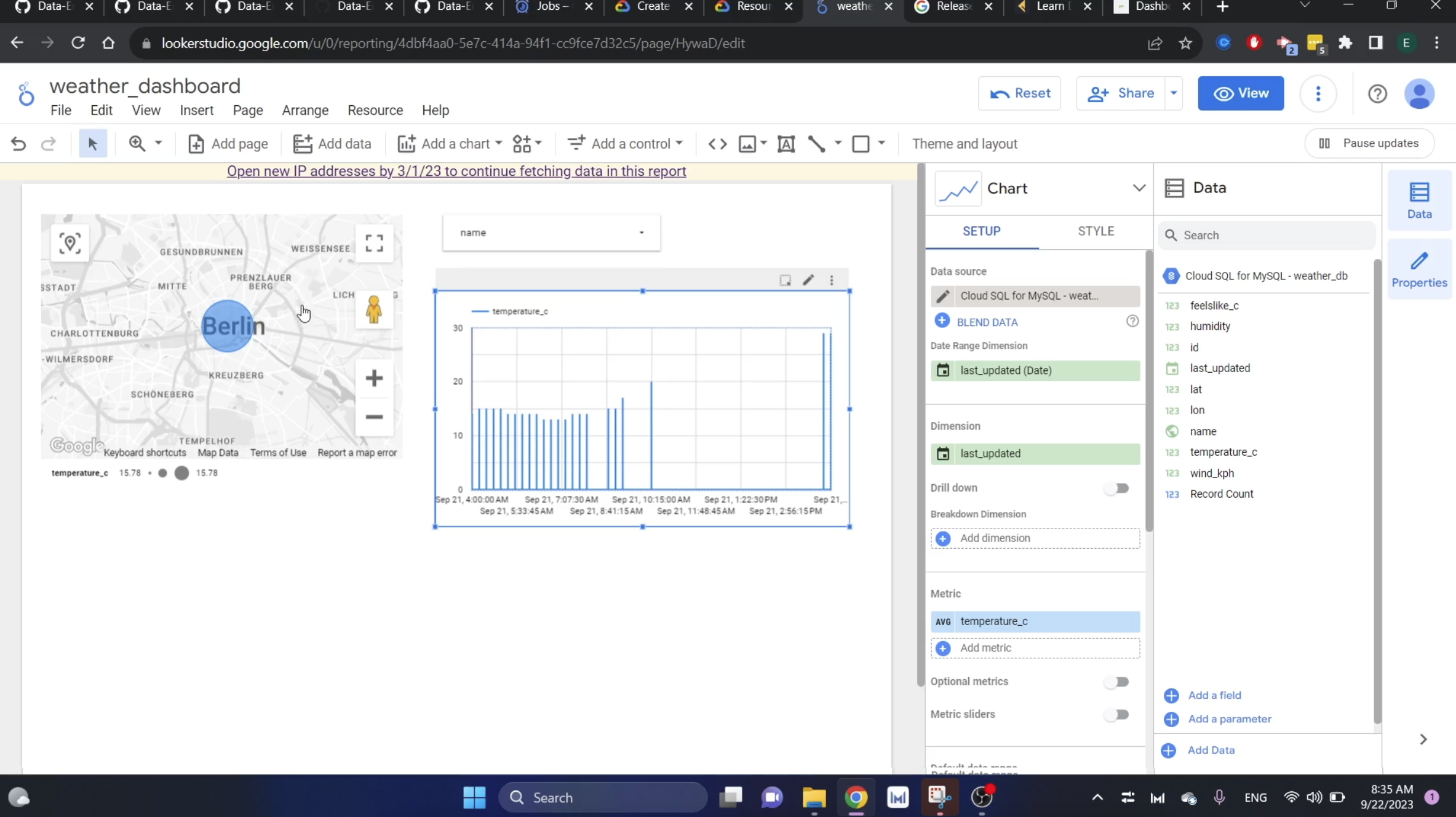Open the shape tool dropdown arrow

881,143
